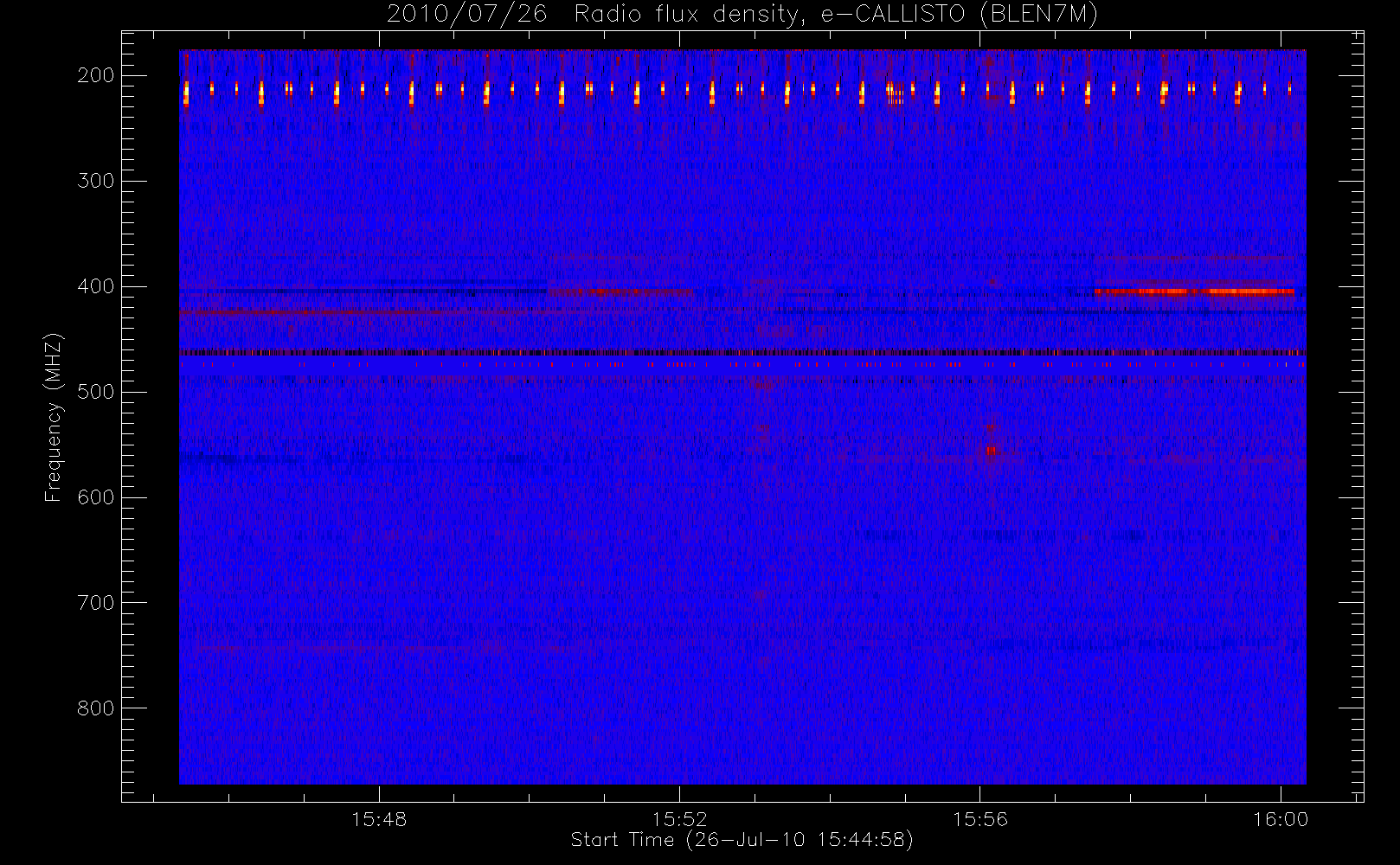Click the plot title 'Radio flux density, e-CALLISTO (BLEN7M)'
This screenshot has width=1400, height=865.
click(x=836, y=15)
